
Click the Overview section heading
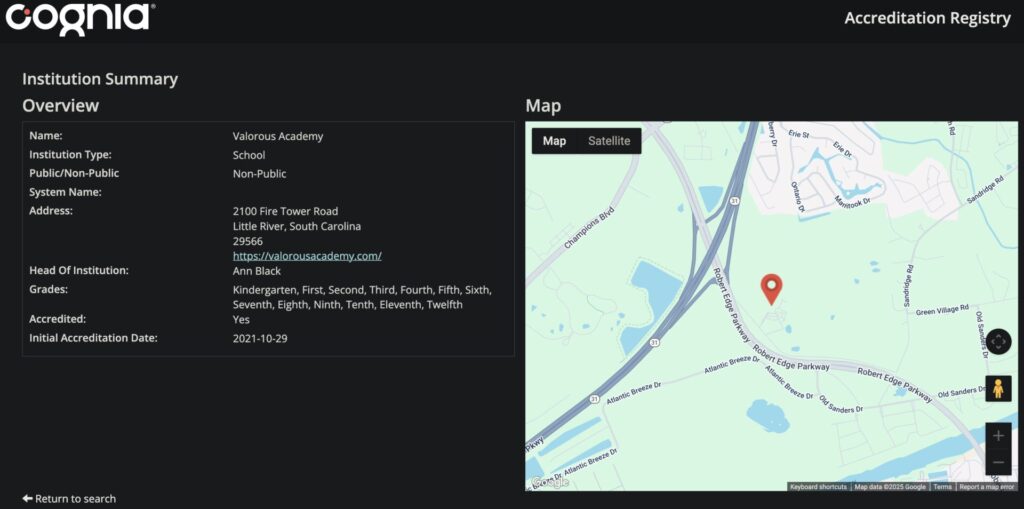point(61,106)
